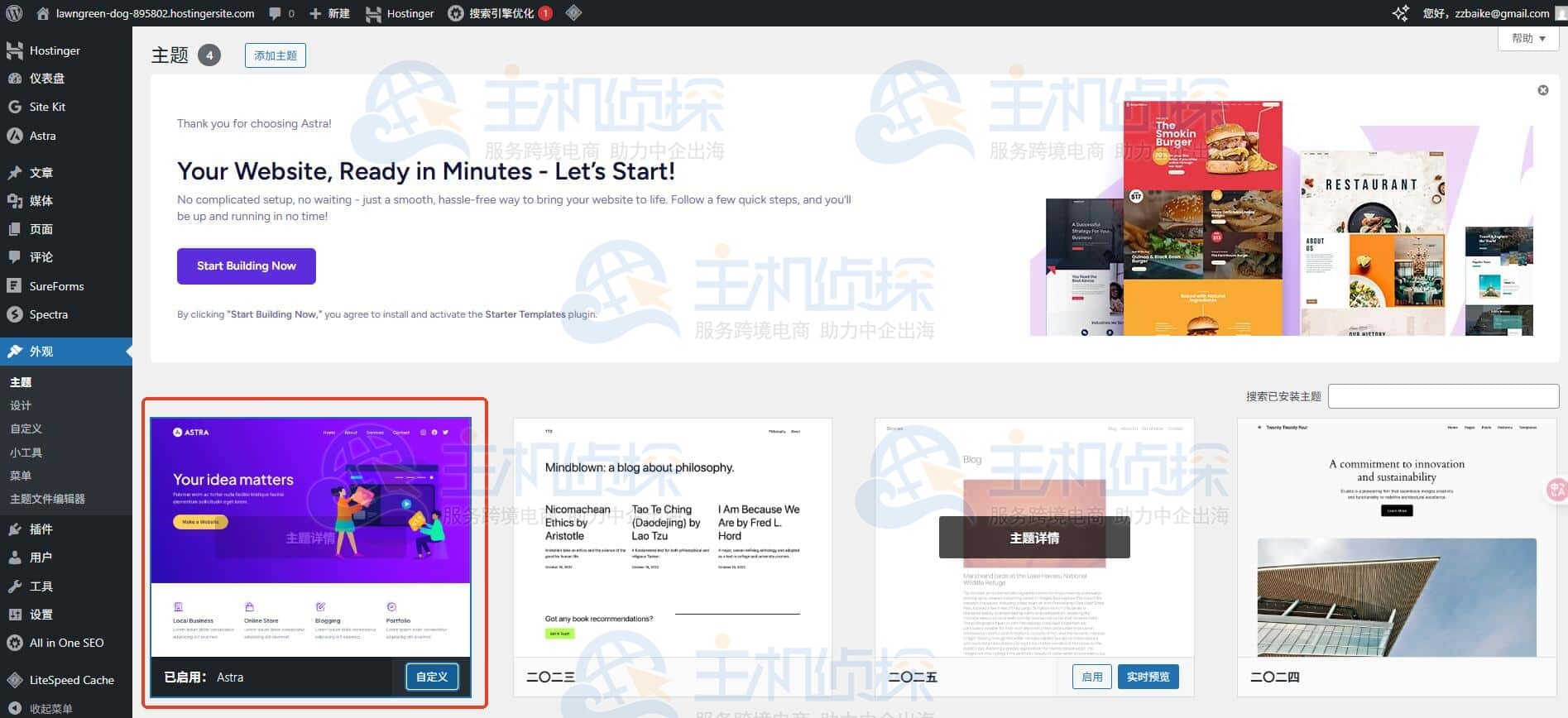Click the AI sparkle icon in top bar

coord(1400,13)
